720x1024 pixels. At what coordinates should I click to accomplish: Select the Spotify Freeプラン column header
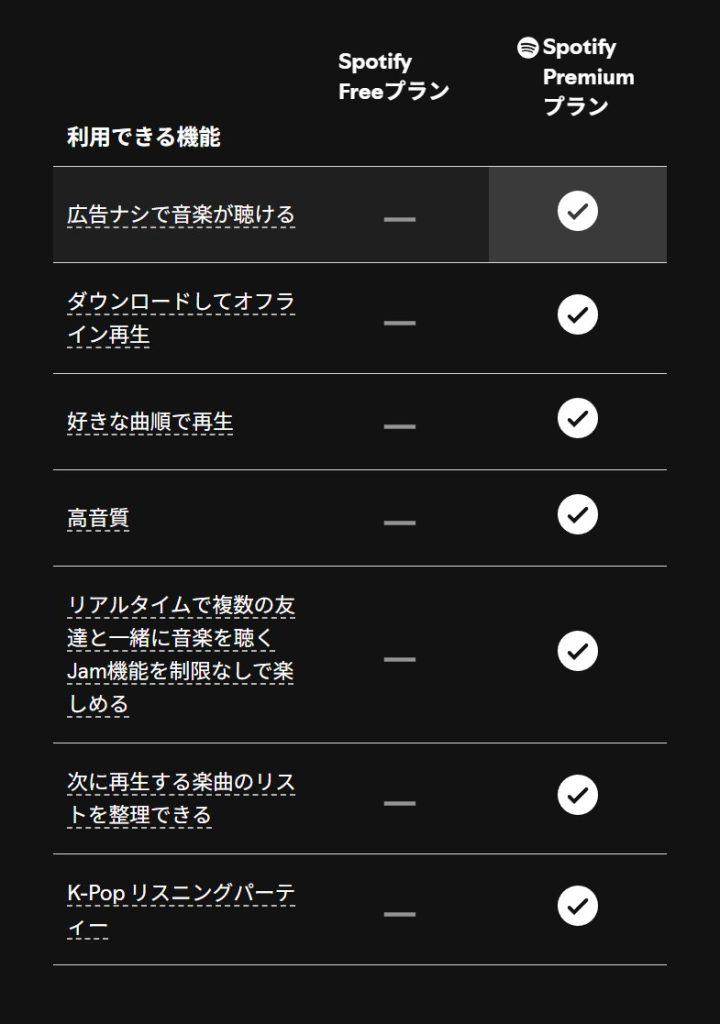(394, 76)
